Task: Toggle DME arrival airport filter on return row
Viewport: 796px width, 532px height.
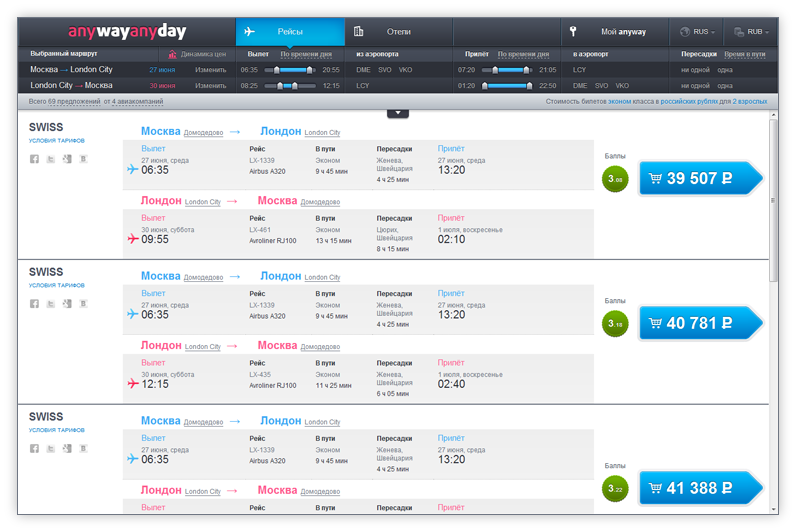Action: [580, 86]
